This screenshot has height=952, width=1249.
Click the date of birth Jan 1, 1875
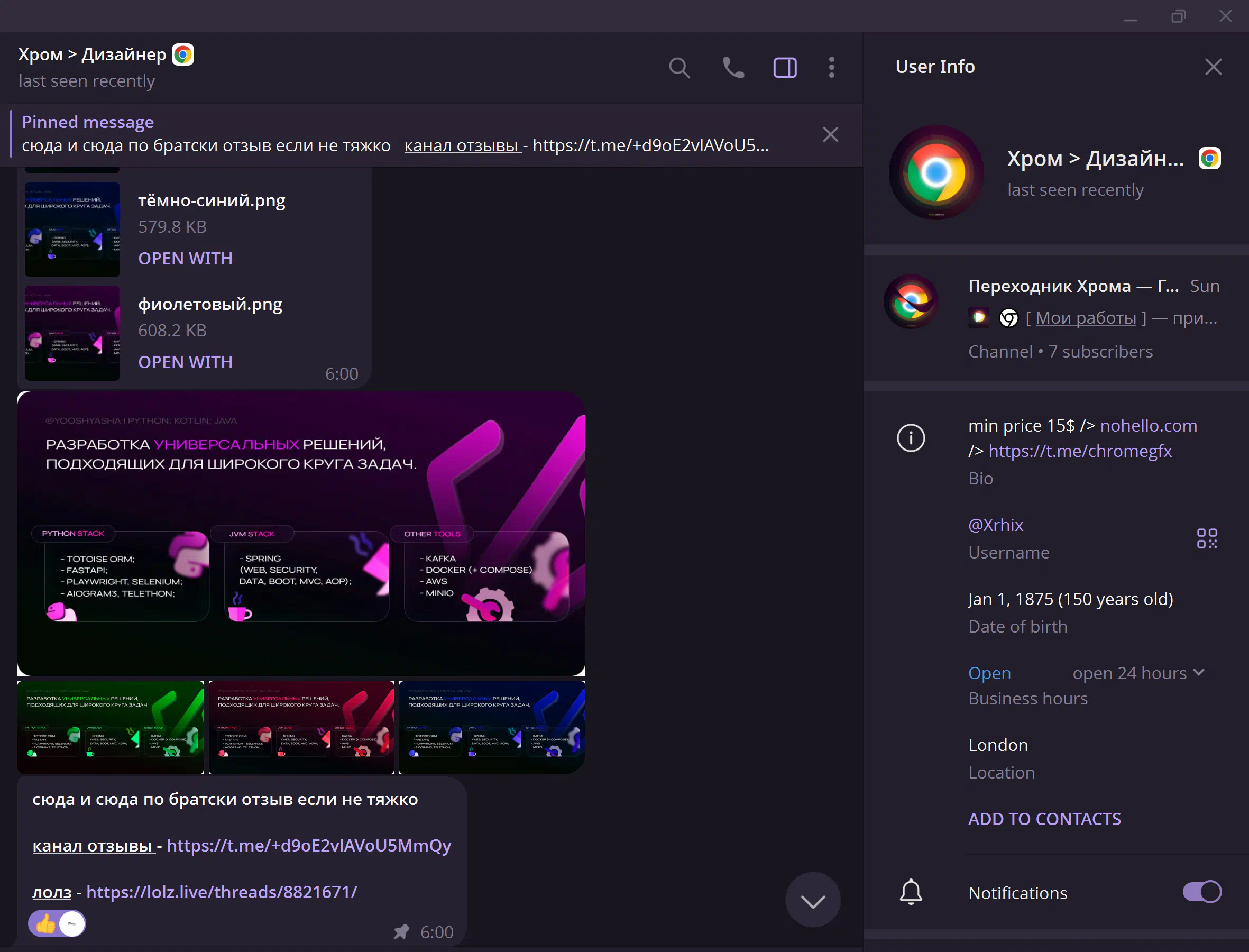coord(1071,599)
